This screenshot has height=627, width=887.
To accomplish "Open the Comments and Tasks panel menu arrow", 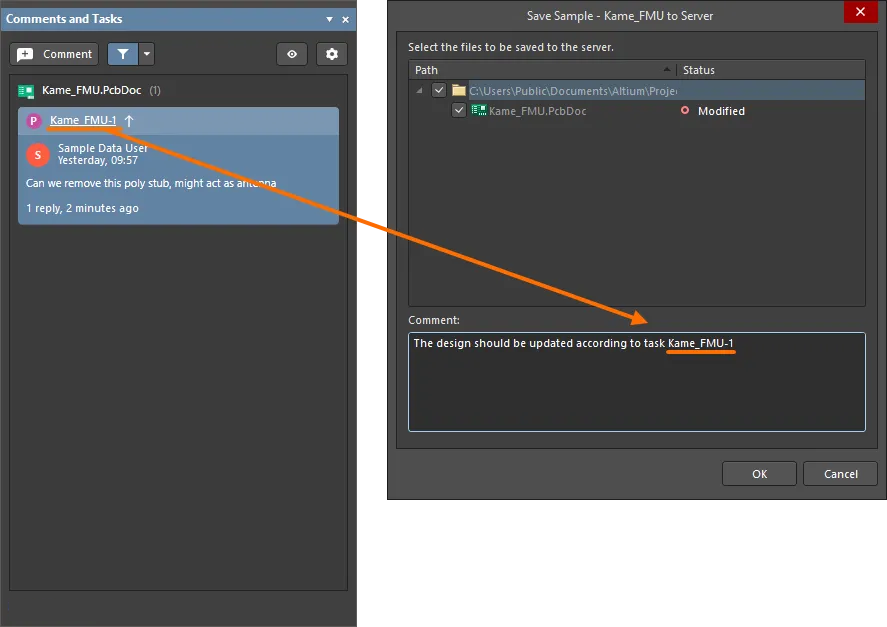I will coord(329,19).
